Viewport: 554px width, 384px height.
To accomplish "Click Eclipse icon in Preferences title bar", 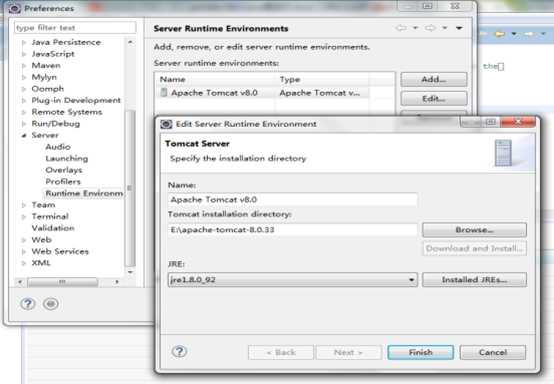I will [x=14, y=8].
